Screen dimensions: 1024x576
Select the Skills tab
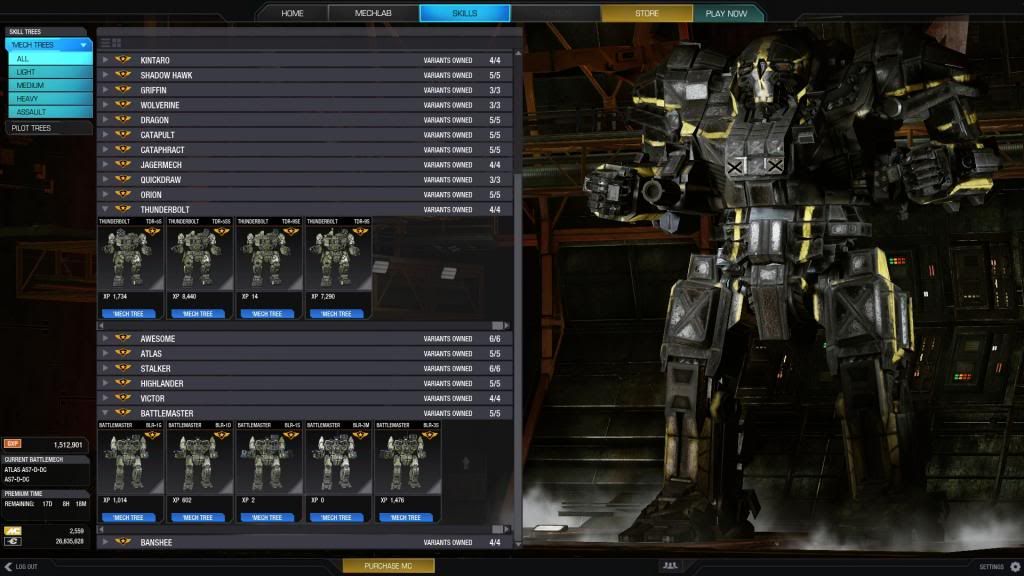464,13
